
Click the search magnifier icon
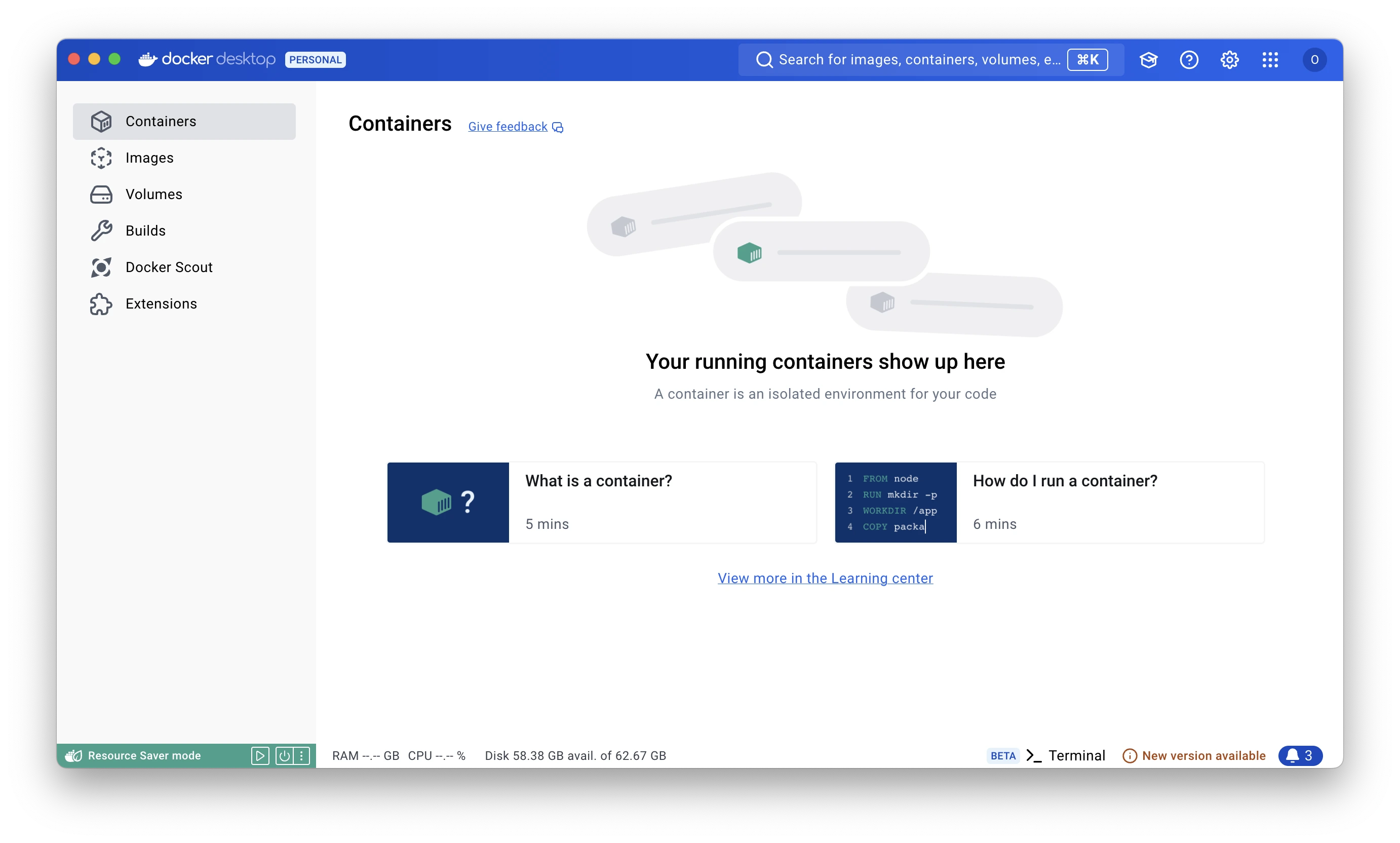coord(764,60)
